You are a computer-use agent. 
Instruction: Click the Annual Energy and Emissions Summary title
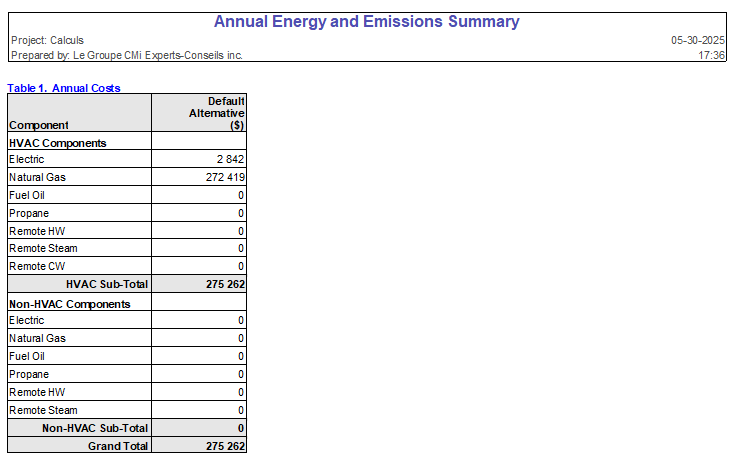367,22
